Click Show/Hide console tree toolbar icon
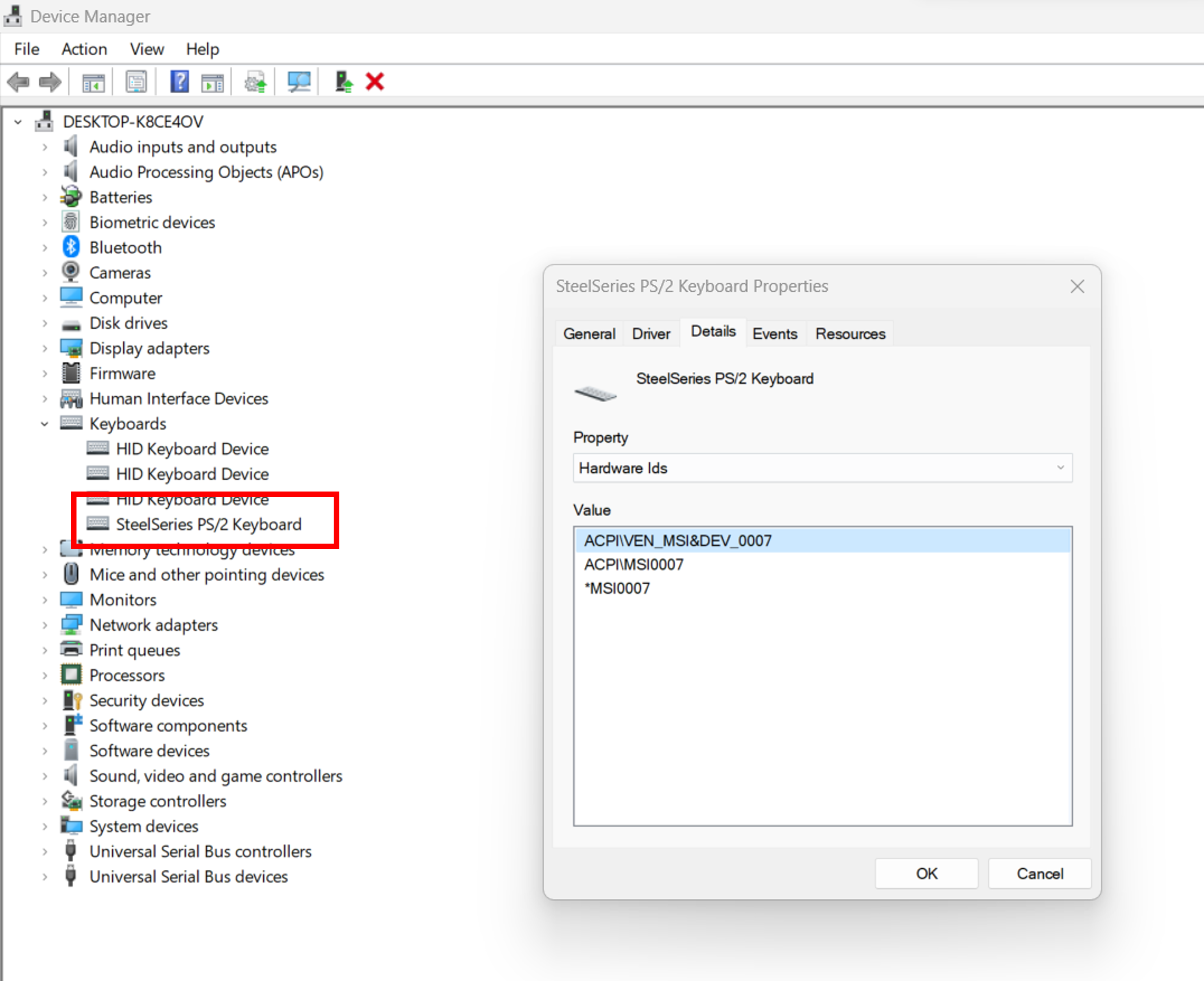The width and height of the screenshot is (1204, 981). tap(93, 83)
